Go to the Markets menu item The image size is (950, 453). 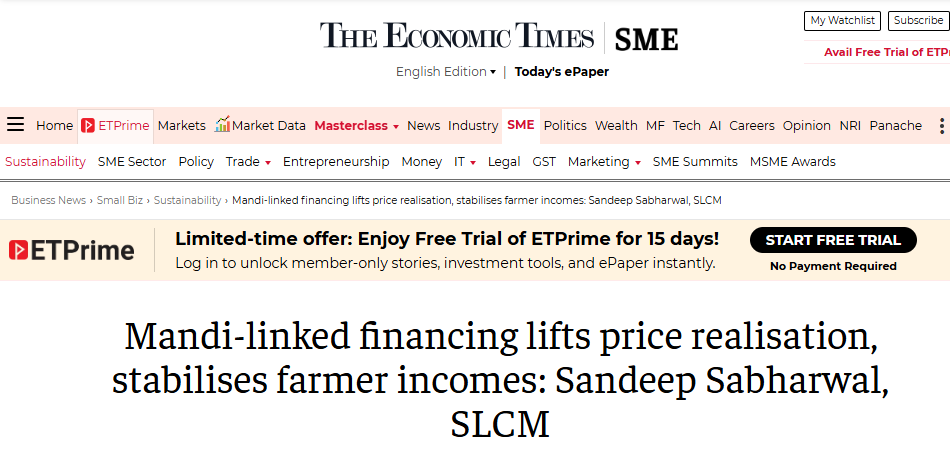pyautogui.click(x=181, y=126)
